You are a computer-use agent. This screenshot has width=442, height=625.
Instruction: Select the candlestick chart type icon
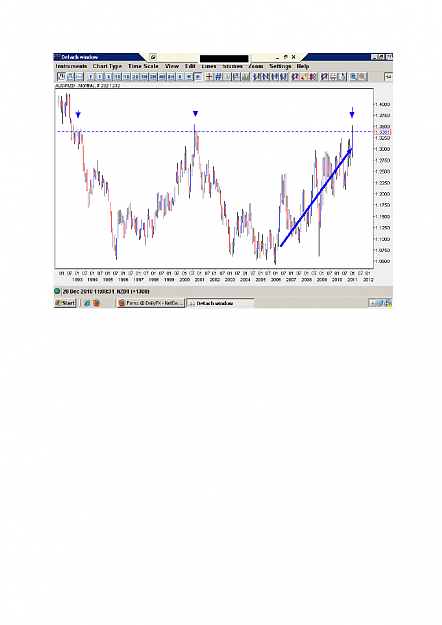[x=61, y=77]
